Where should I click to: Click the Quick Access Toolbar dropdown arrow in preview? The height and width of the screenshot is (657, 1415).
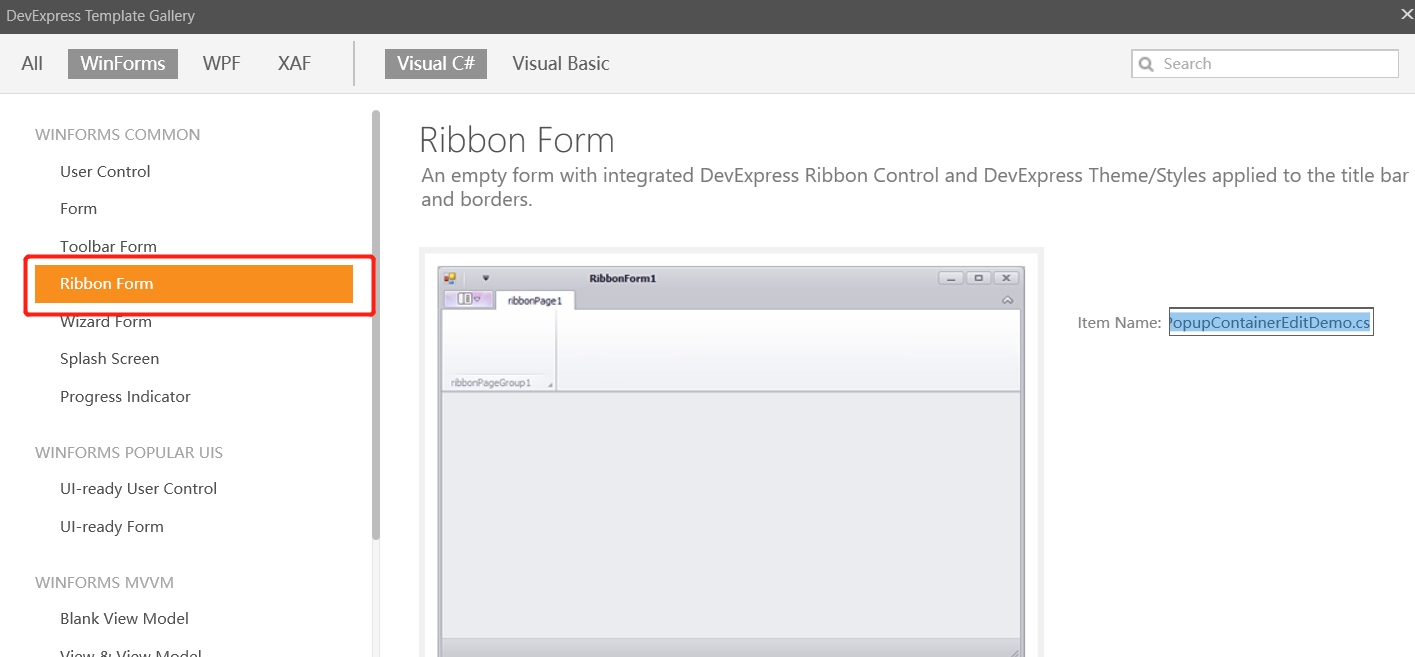pyautogui.click(x=487, y=277)
